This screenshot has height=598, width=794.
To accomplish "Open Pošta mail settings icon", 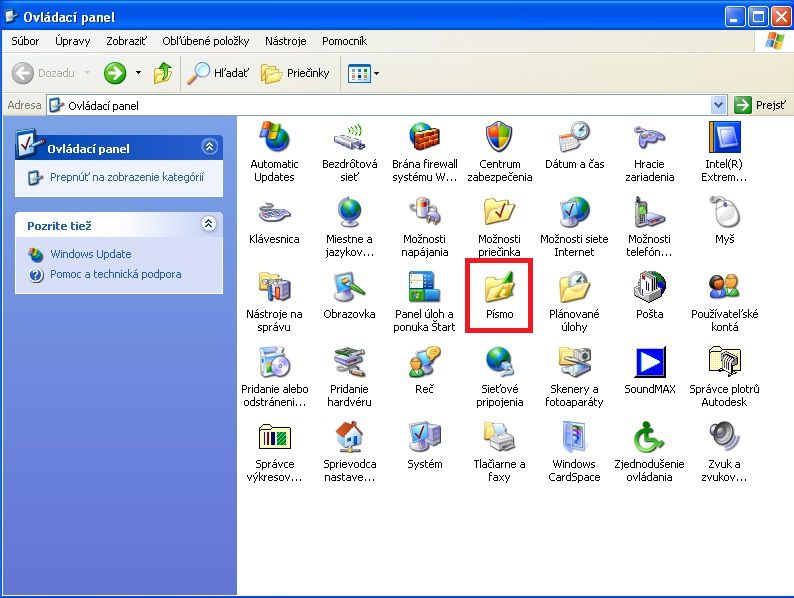I will coord(649,296).
